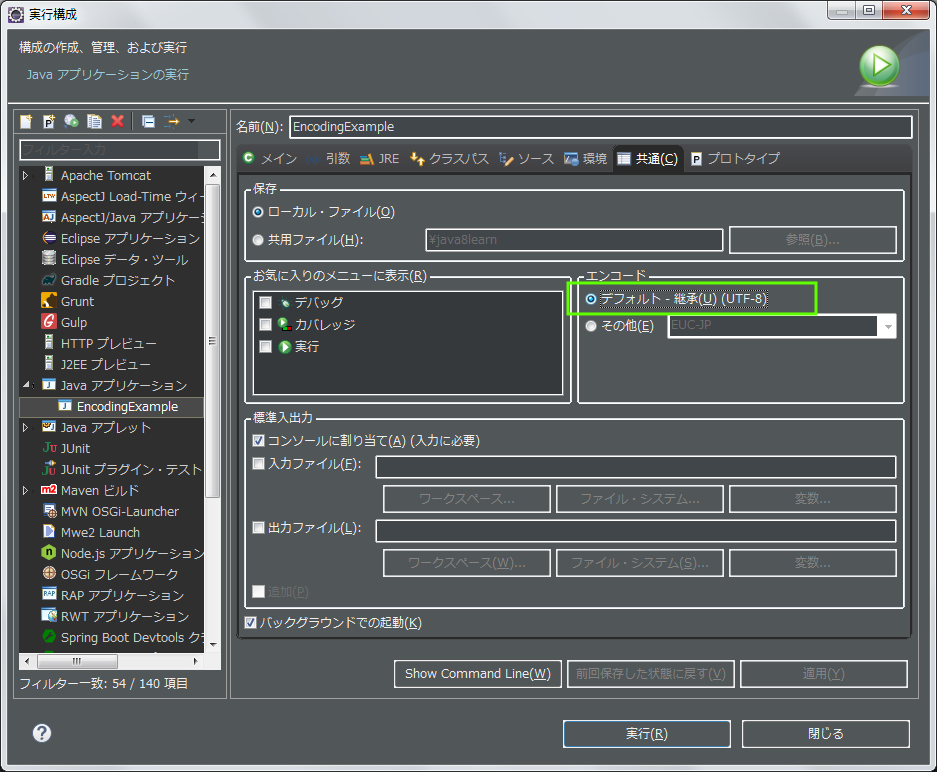Enable the デバッグ favorites checkbox

[x=265, y=302]
